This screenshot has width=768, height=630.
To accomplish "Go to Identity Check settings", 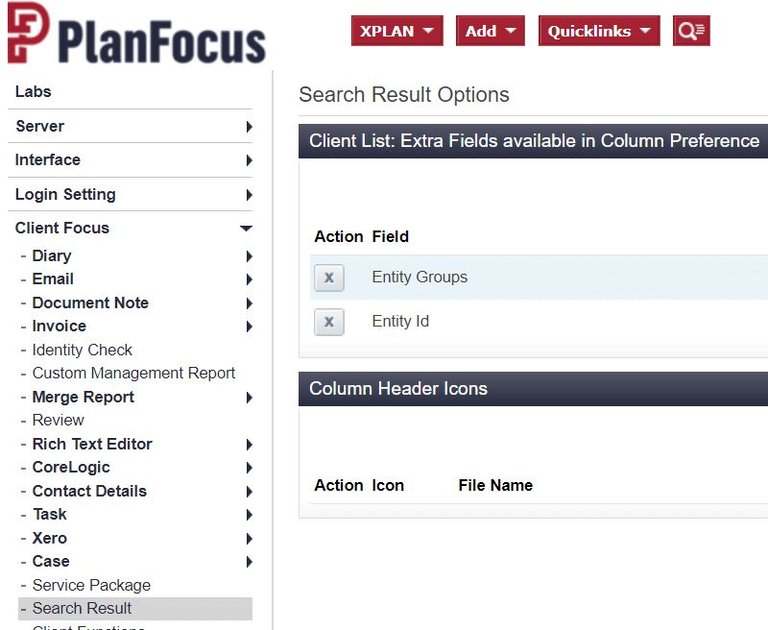I will [x=82, y=350].
